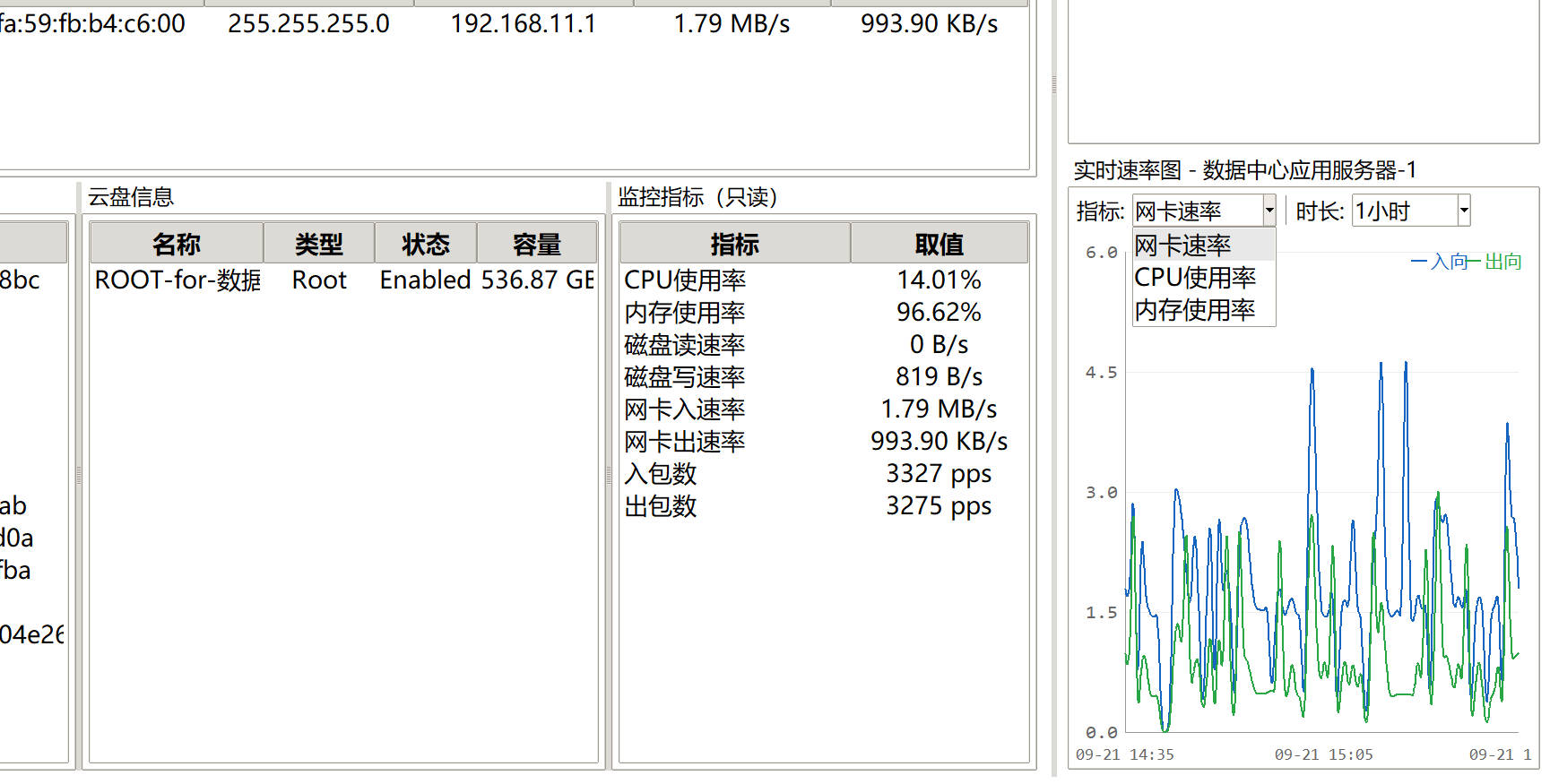The width and height of the screenshot is (1550, 784).
Task: Click the 实时速率图 panel title
Action: tap(1245, 170)
